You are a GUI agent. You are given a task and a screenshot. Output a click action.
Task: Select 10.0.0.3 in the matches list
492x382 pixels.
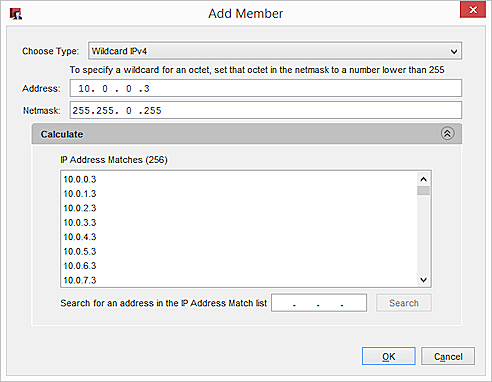point(80,179)
